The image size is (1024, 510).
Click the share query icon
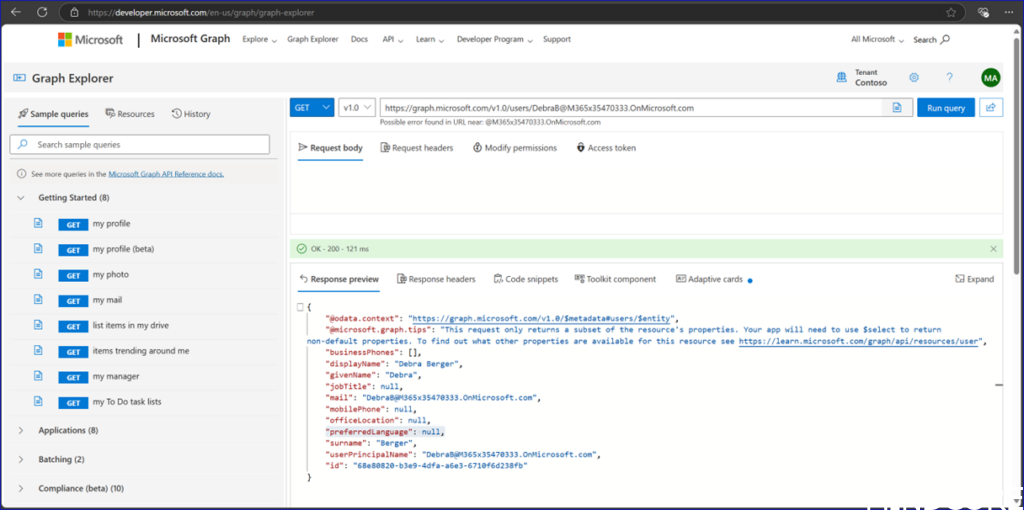990,107
